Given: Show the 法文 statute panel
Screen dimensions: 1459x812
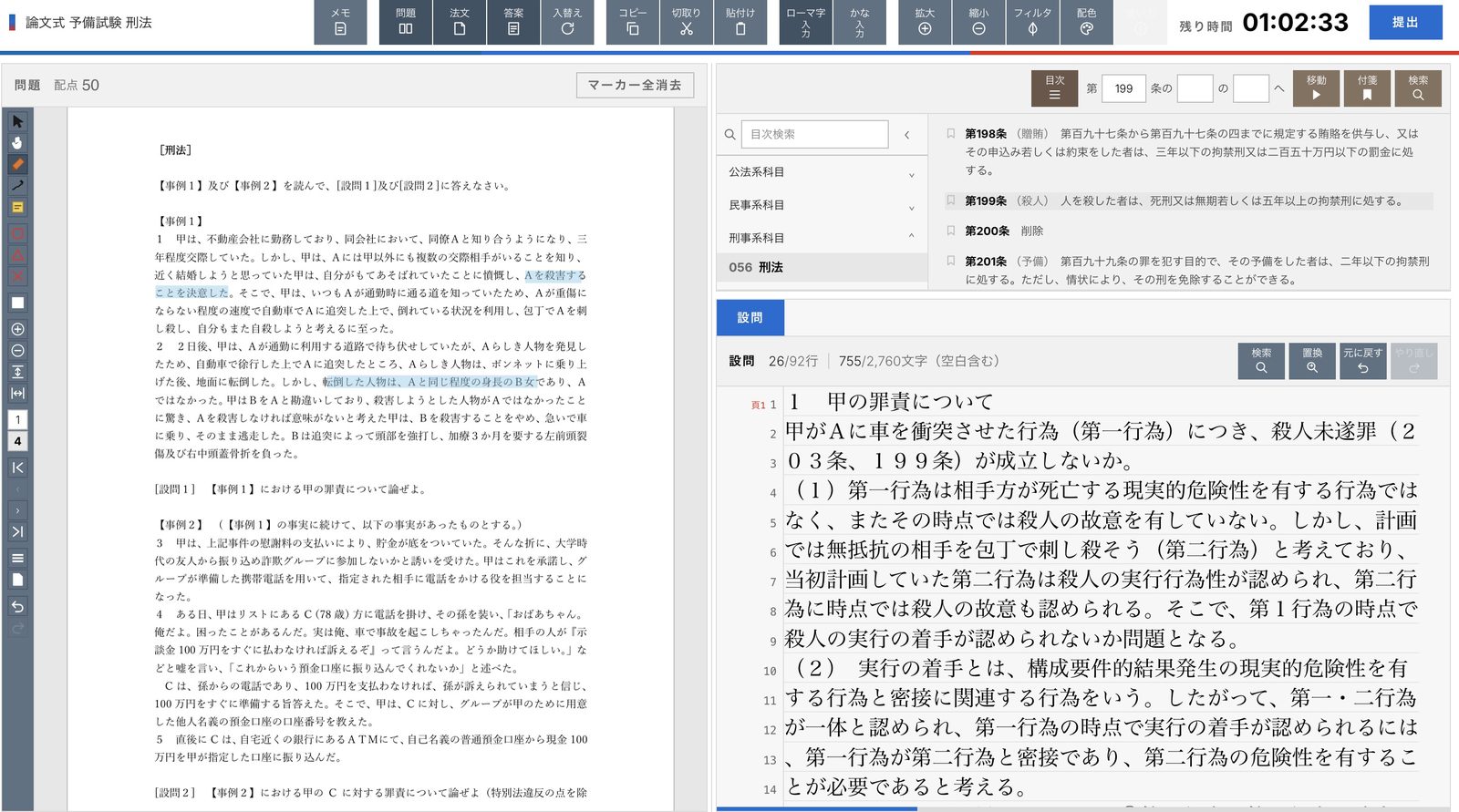Looking at the screenshot, I should click(x=460, y=22).
